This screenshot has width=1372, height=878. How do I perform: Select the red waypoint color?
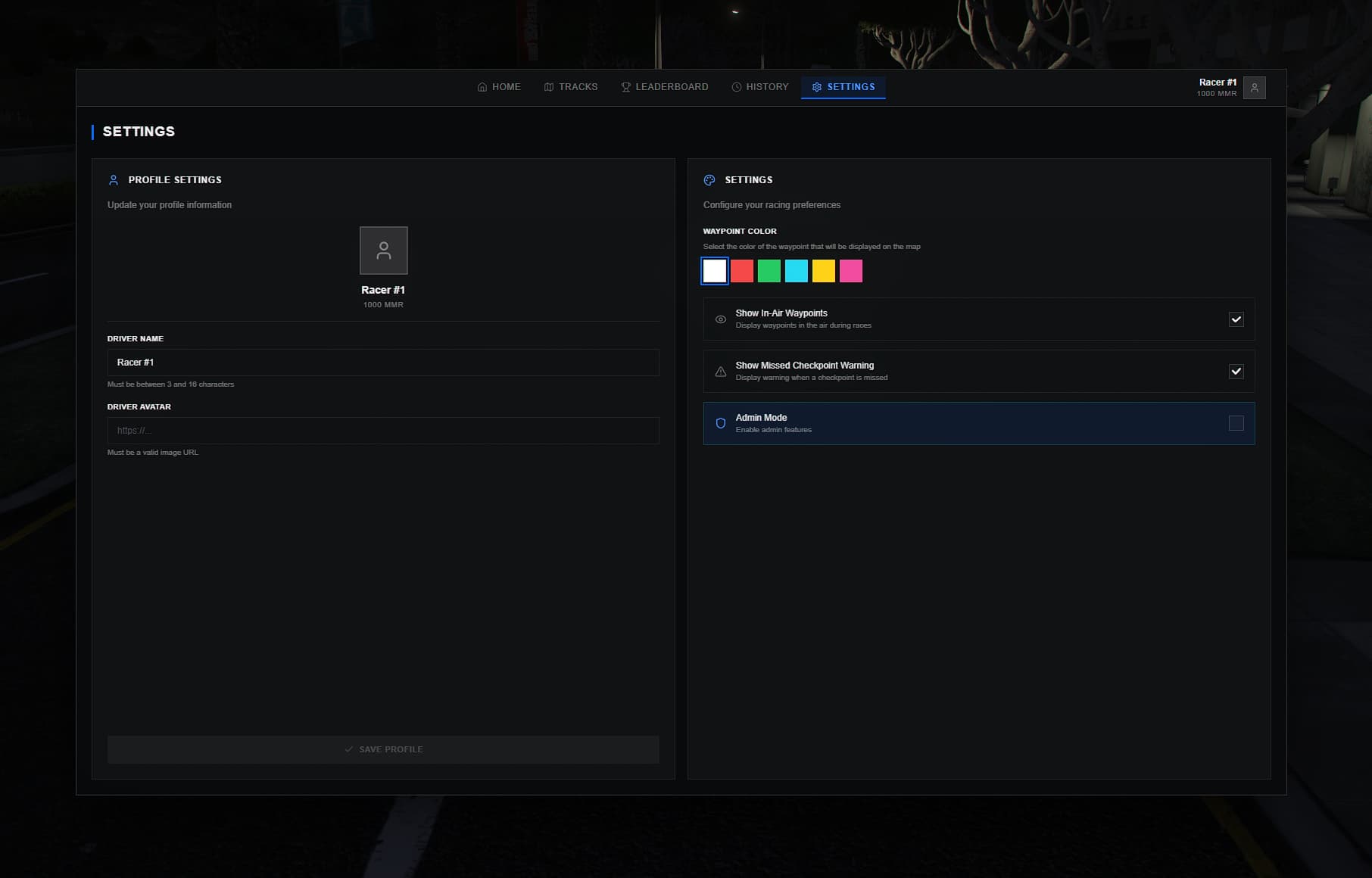[x=742, y=271]
